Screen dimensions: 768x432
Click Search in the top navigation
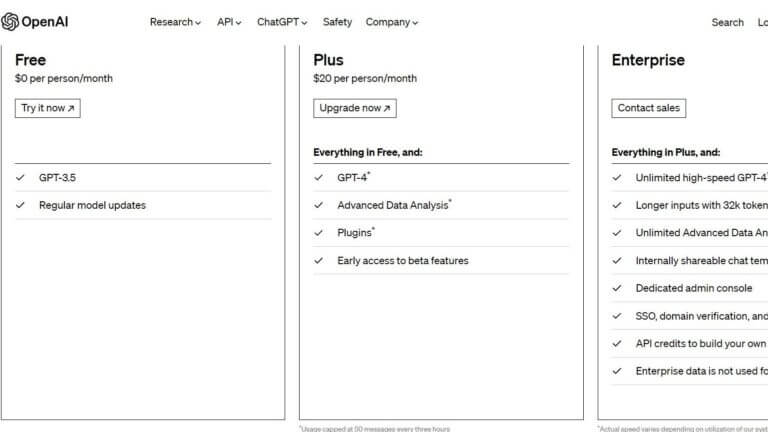[727, 22]
